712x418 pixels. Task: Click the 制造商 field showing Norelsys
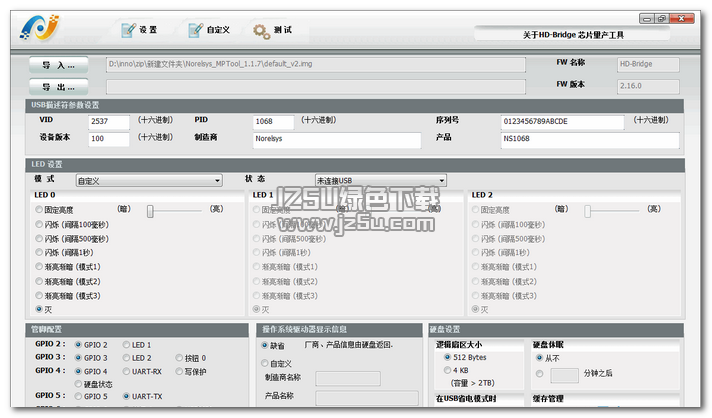[x=336, y=139]
